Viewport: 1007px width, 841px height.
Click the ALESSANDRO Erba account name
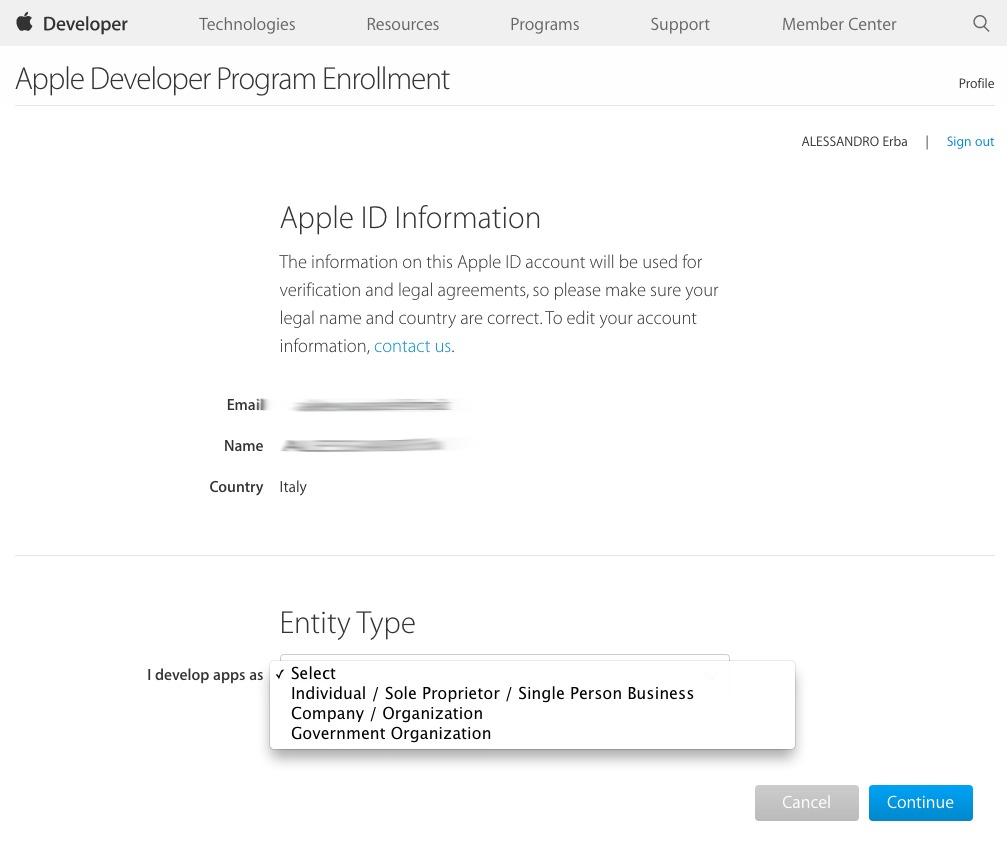point(854,142)
